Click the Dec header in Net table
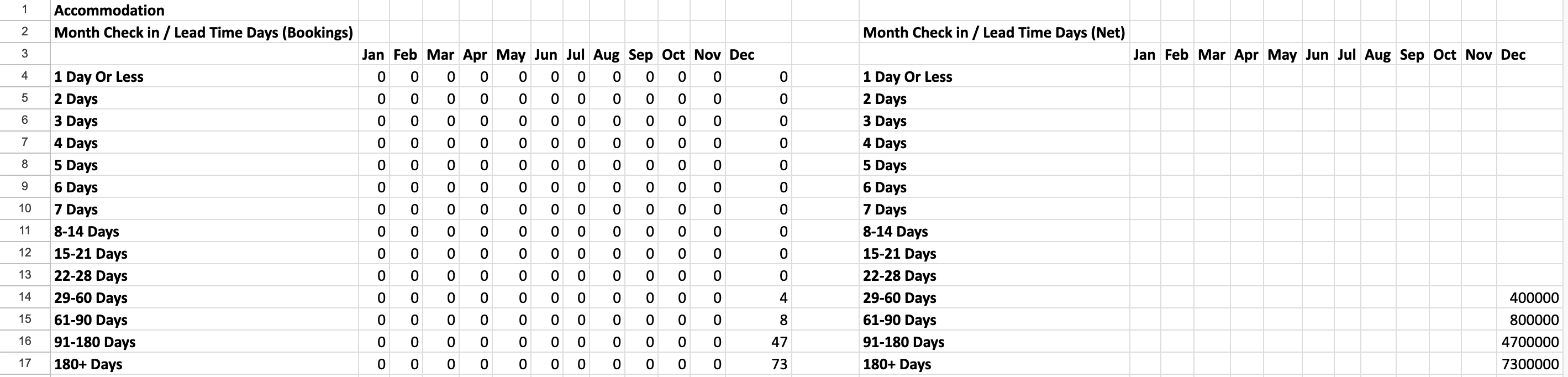1568x377 pixels. click(x=1513, y=55)
